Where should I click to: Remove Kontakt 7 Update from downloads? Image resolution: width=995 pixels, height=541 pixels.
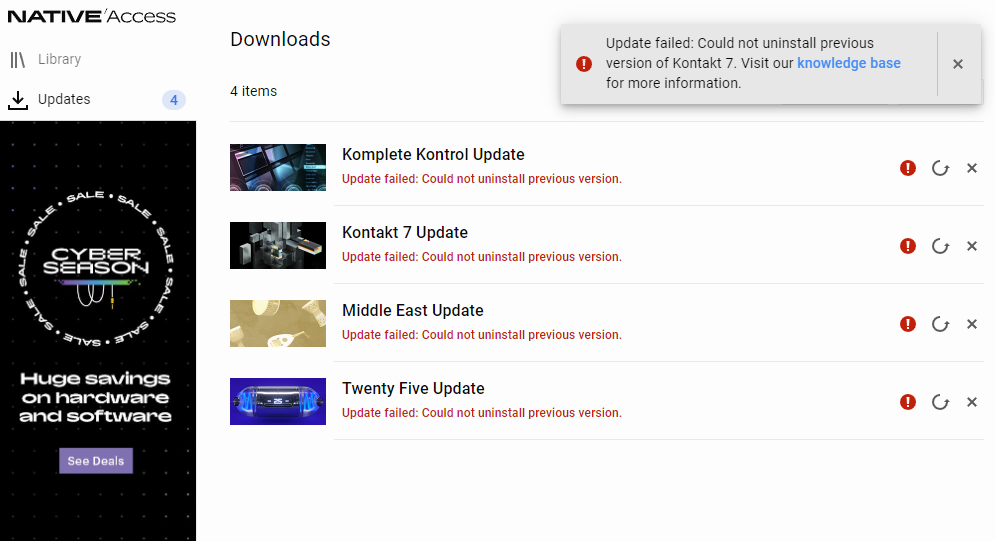click(x=972, y=246)
